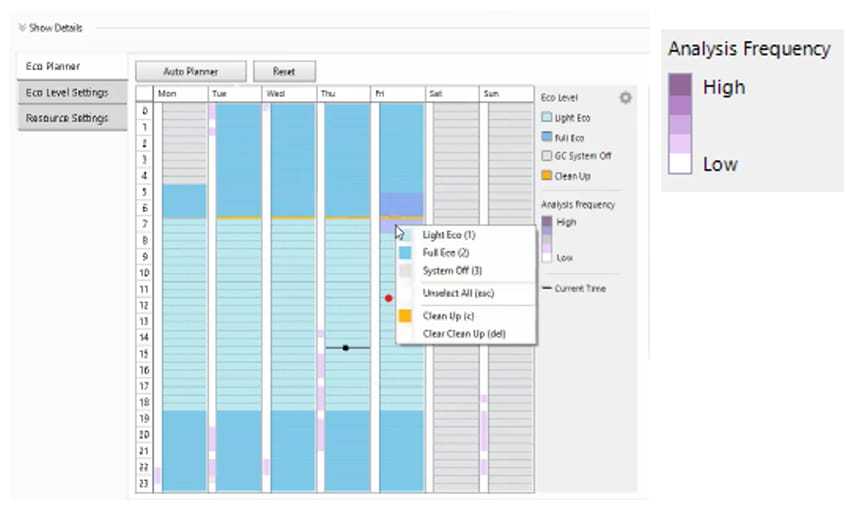Click Tuesday's Light Eco block at hour 12
This screenshot has width=849, height=507.
(238, 305)
